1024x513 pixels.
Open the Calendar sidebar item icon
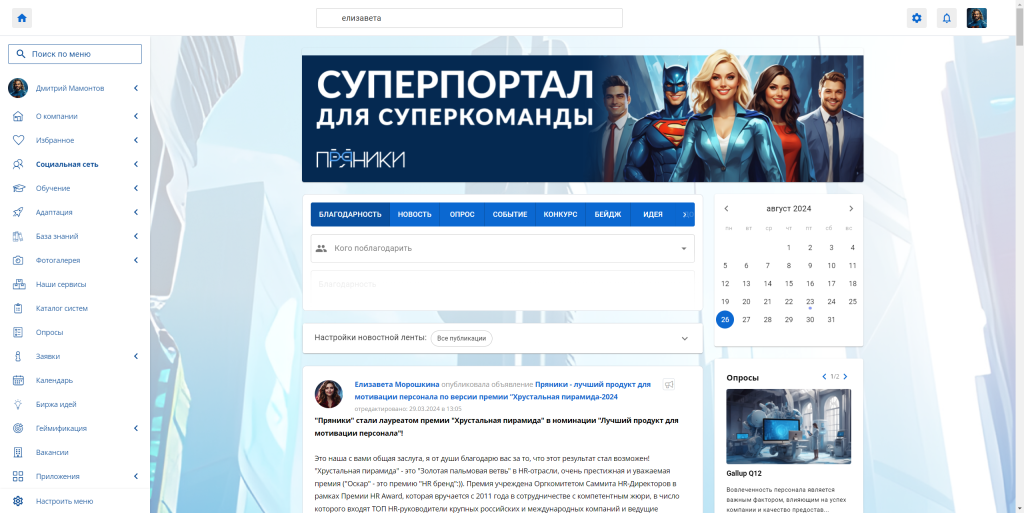(18, 380)
